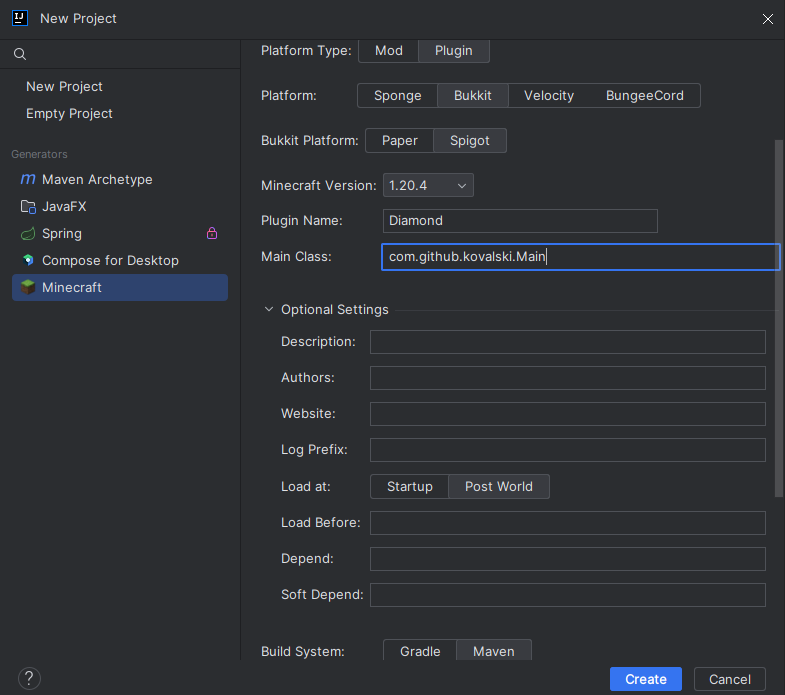785x695 pixels.
Task: Click the Generators section heading
Action: (x=39, y=154)
